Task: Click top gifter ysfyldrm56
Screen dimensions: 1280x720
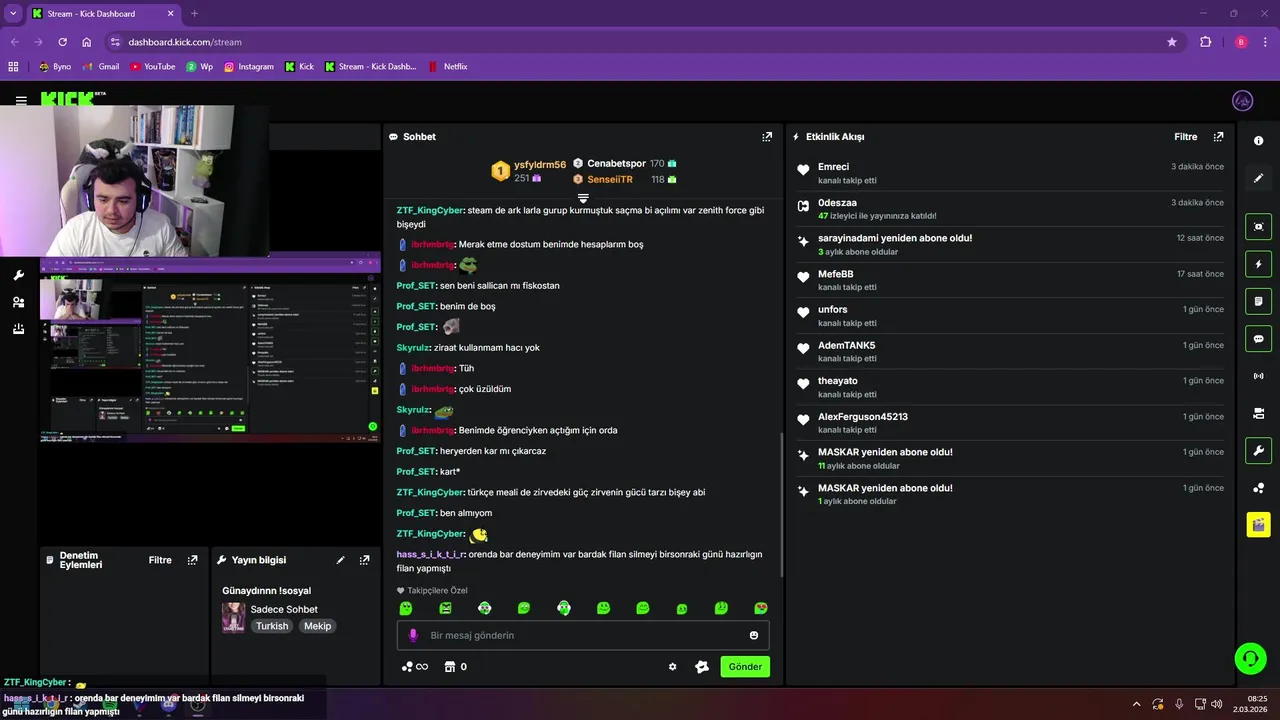Action: coord(540,165)
